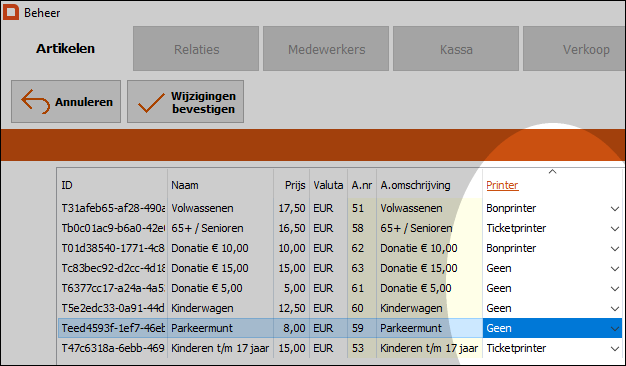The height and width of the screenshot is (366, 626).
Task: Click the A.nr column header
Action: click(362, 185)
